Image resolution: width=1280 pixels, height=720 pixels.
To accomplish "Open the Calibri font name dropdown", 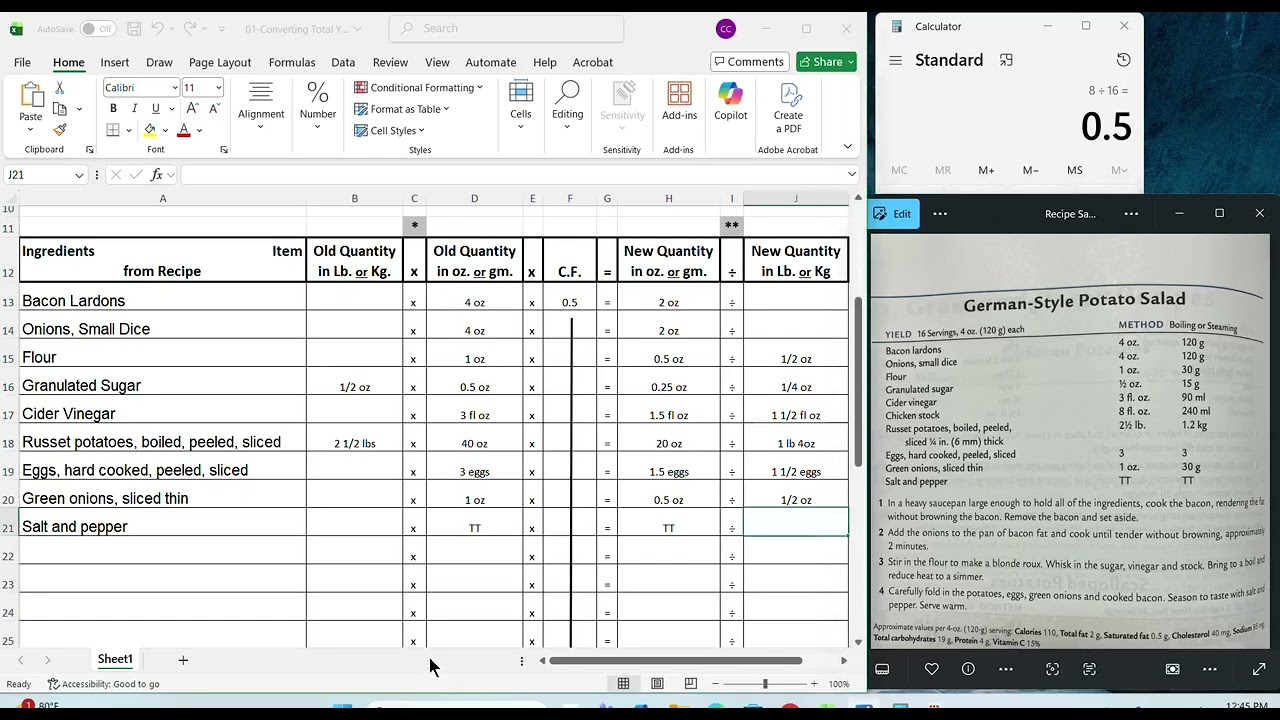I will pos(174,88).
